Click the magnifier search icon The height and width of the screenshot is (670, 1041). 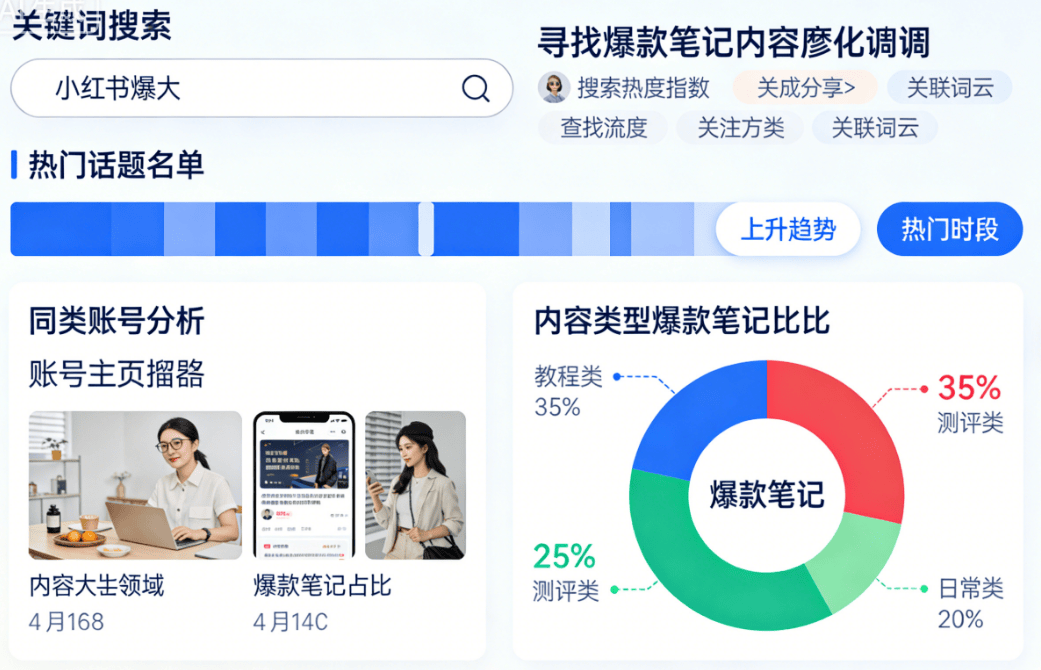tap(476, 88)
